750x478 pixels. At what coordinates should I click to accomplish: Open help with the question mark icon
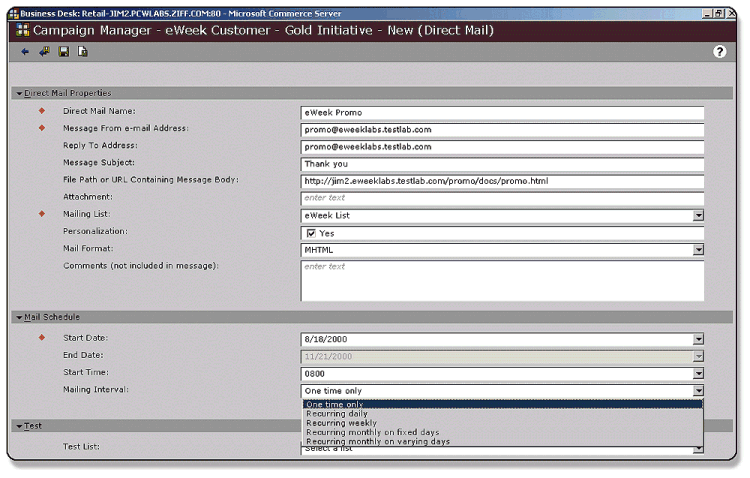(719, 51)
